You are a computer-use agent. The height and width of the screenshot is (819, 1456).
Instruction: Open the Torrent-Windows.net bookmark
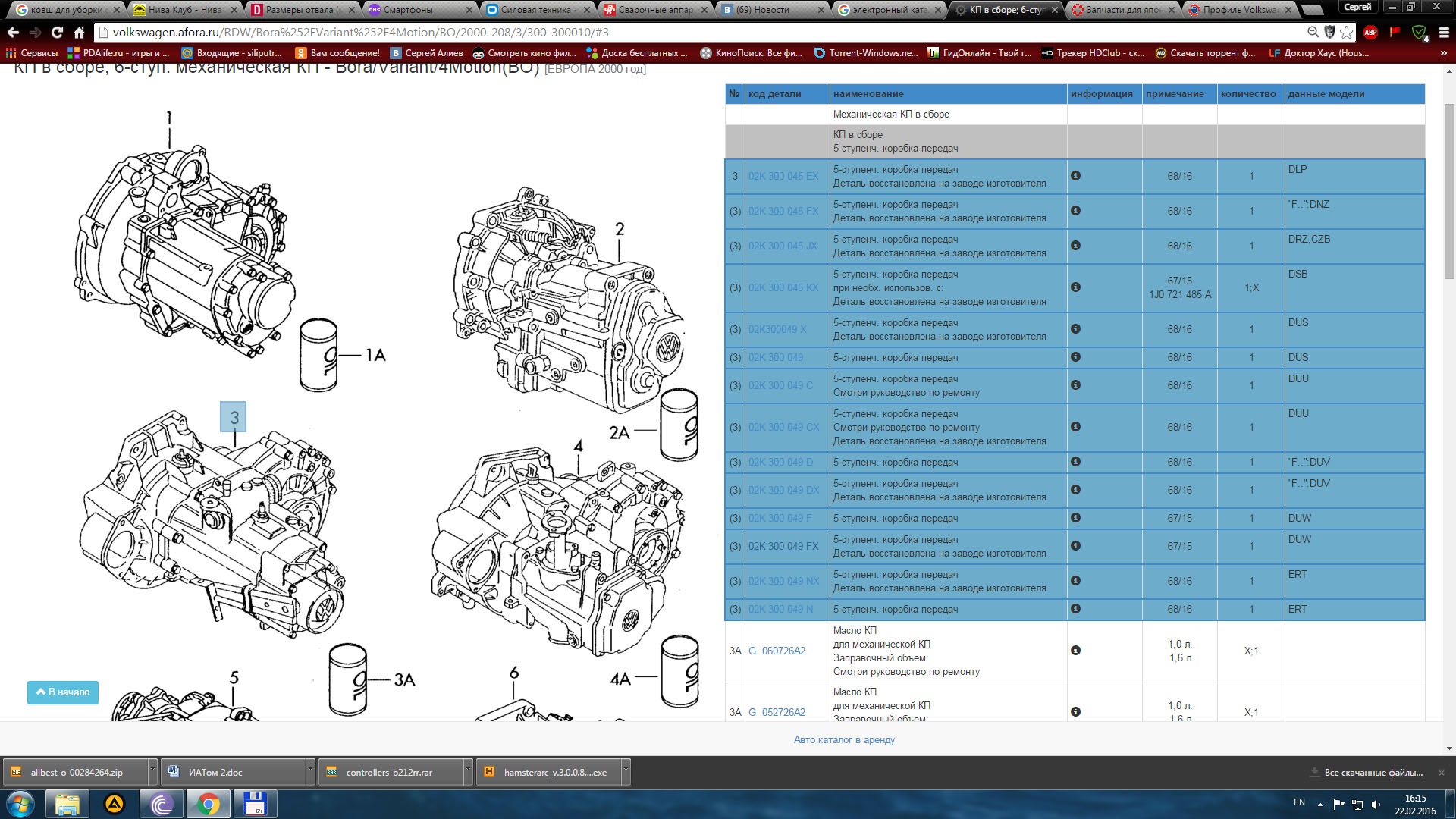point(865,53)
